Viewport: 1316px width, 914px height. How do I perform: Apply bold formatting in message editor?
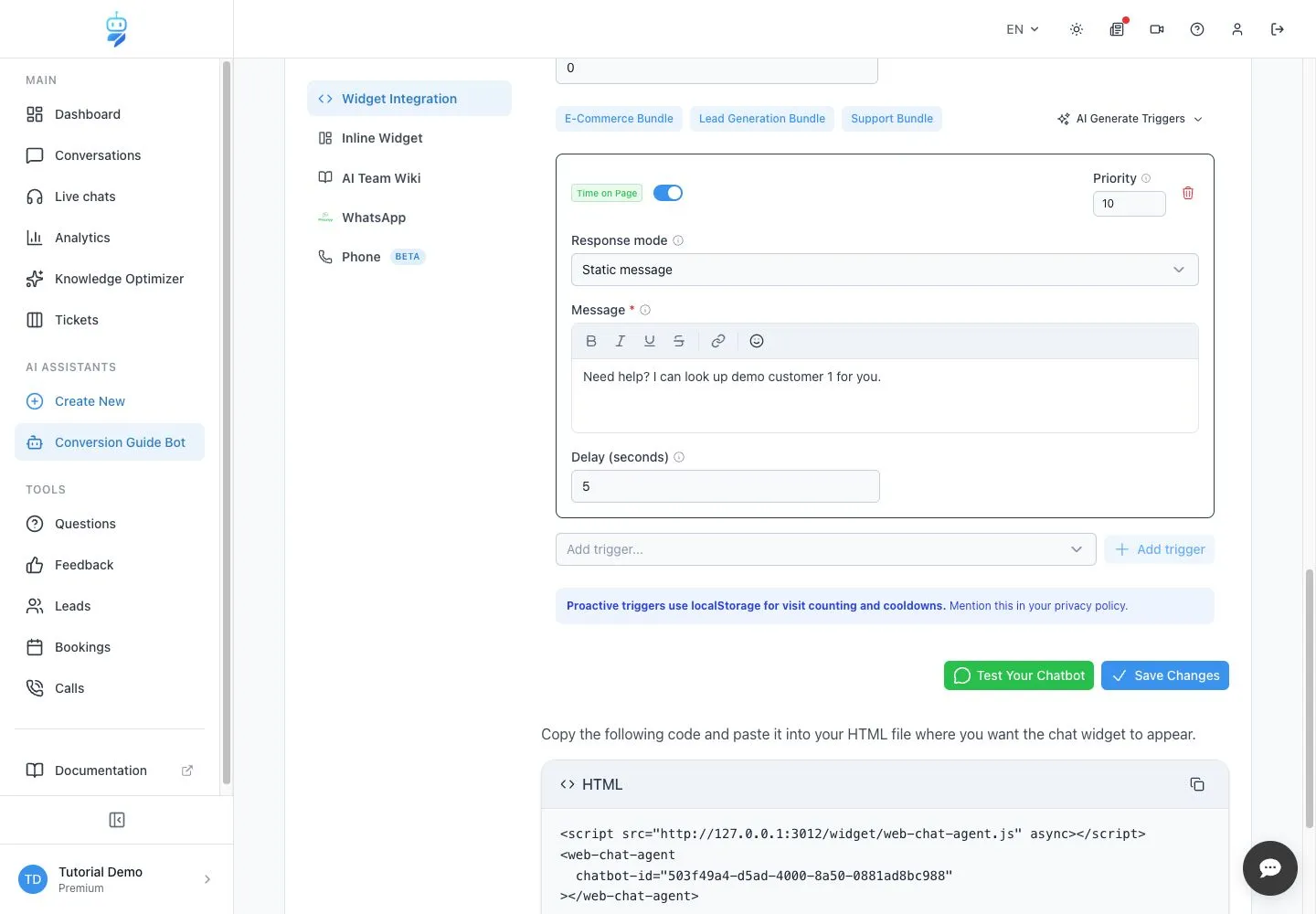(591, 341)
